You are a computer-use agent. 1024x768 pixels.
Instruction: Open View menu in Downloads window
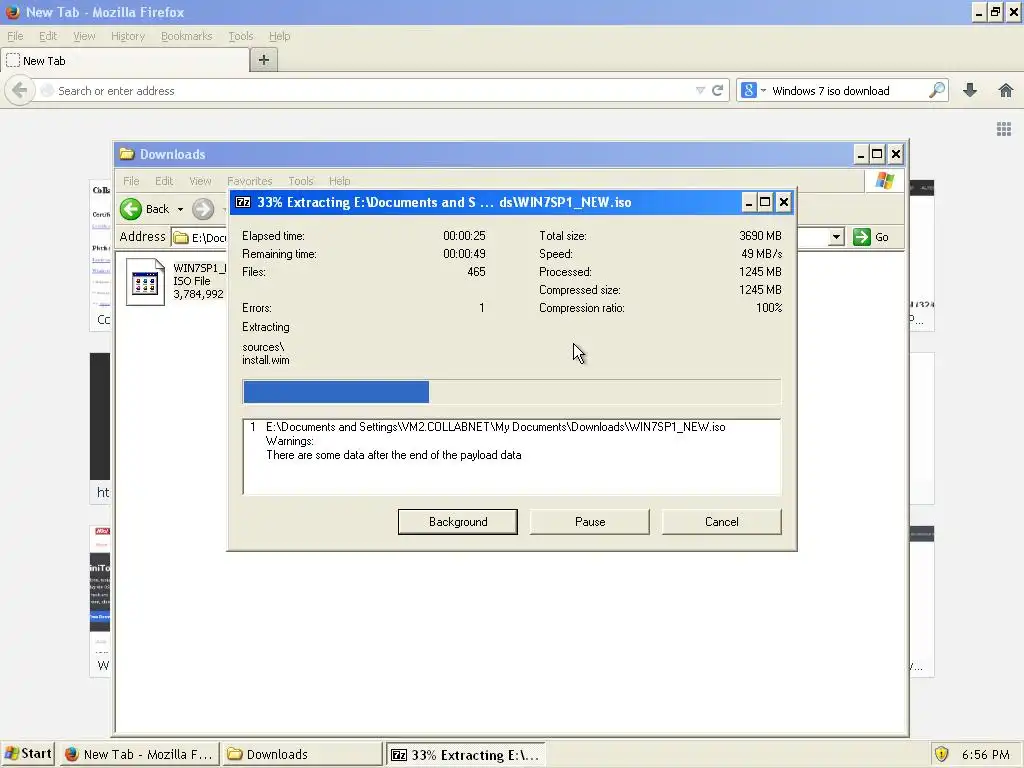[200, 181]
